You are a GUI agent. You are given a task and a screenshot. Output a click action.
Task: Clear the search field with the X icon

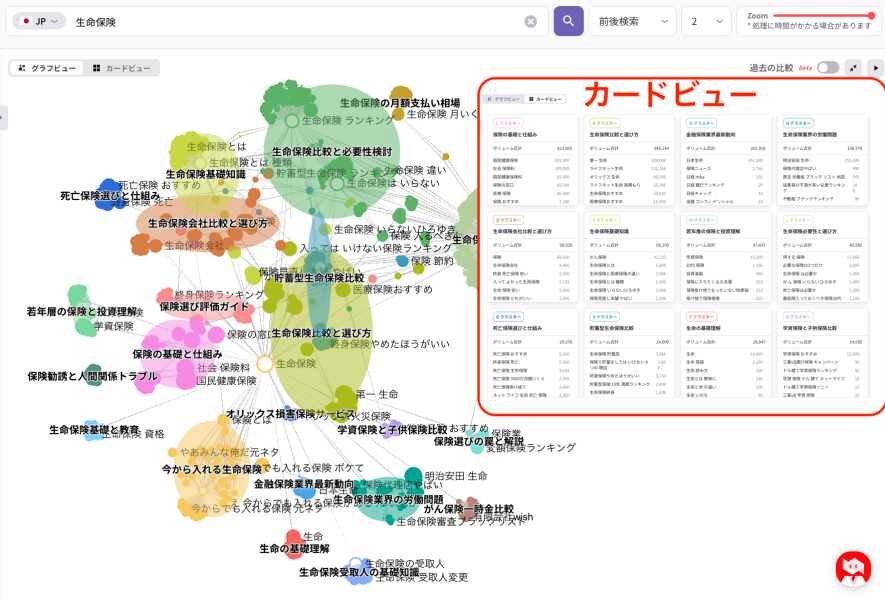point(530,21)
